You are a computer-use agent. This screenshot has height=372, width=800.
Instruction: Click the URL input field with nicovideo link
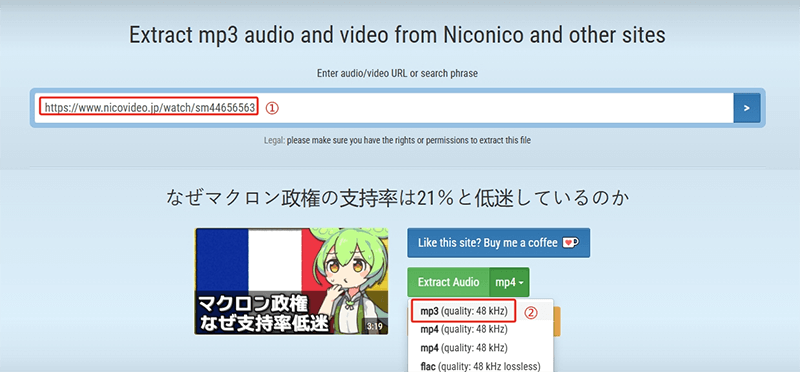[384, 108]
